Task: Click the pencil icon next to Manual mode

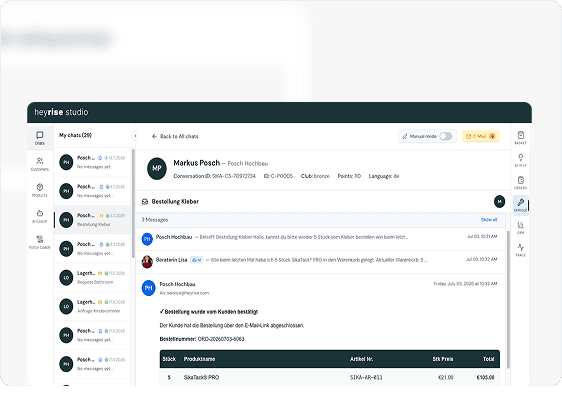Action: click(x=405, y=136)
